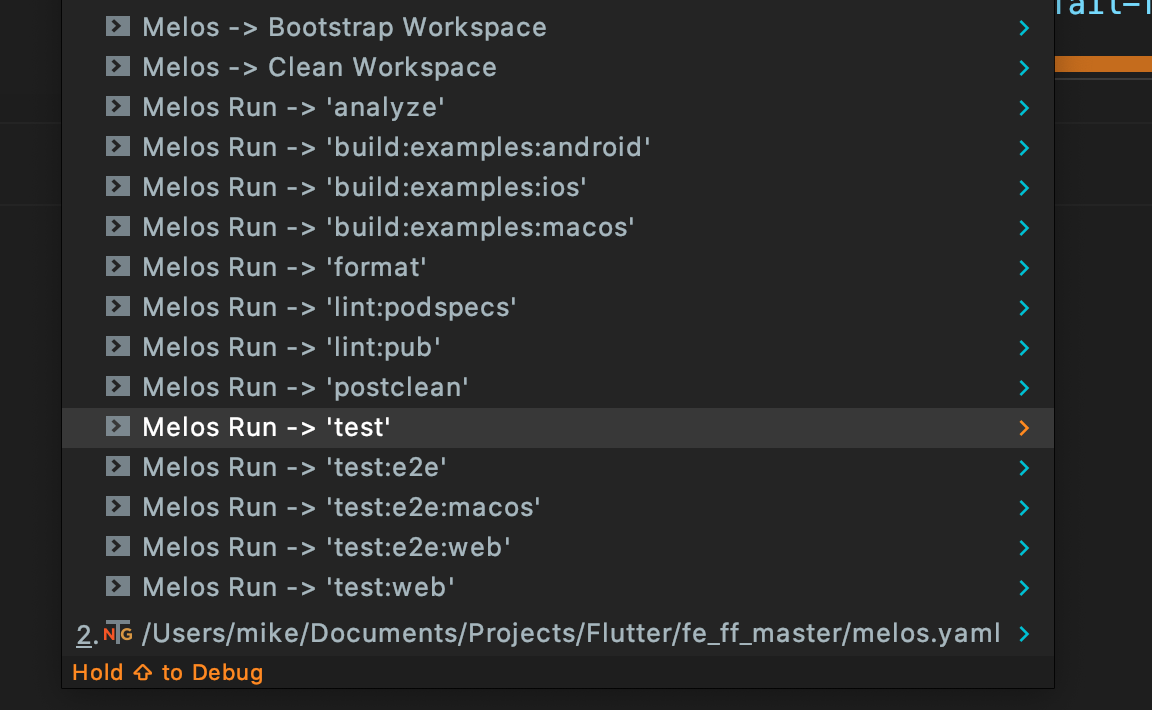Select Melos Run 'lint:pub' text

pos(292,347)
